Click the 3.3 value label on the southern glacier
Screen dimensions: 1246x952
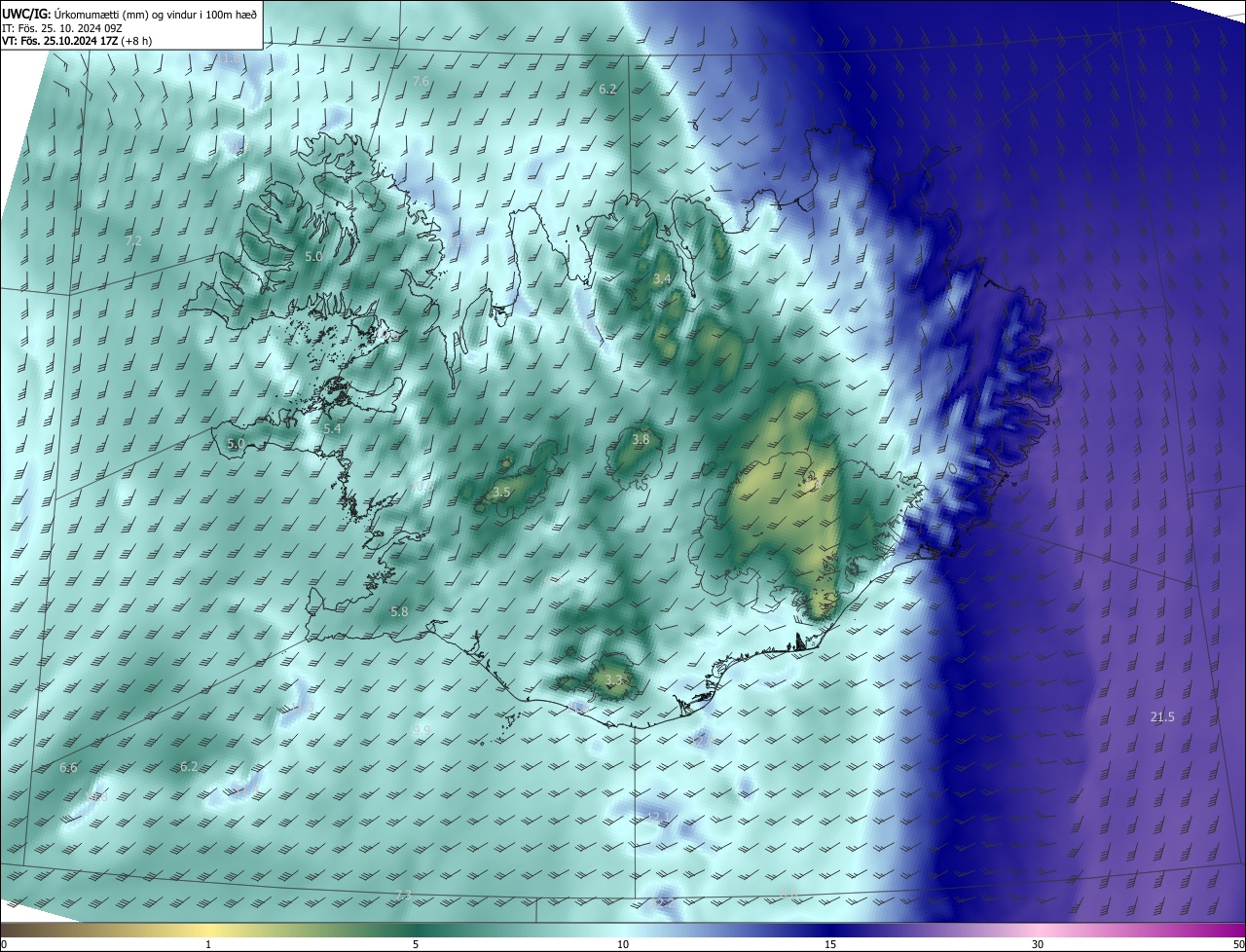[x=613, y=679]
